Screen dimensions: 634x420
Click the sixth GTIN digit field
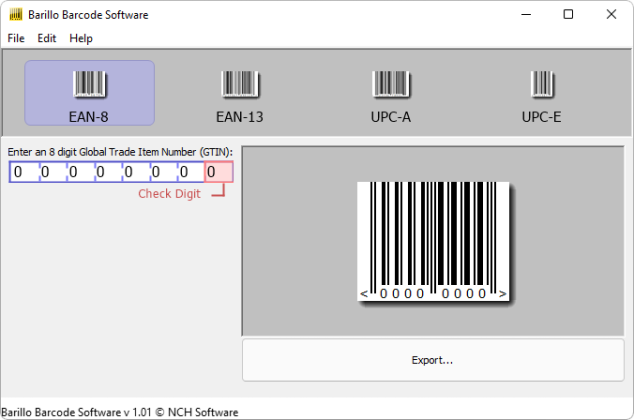pyautogui.click(x=164, y=172)
